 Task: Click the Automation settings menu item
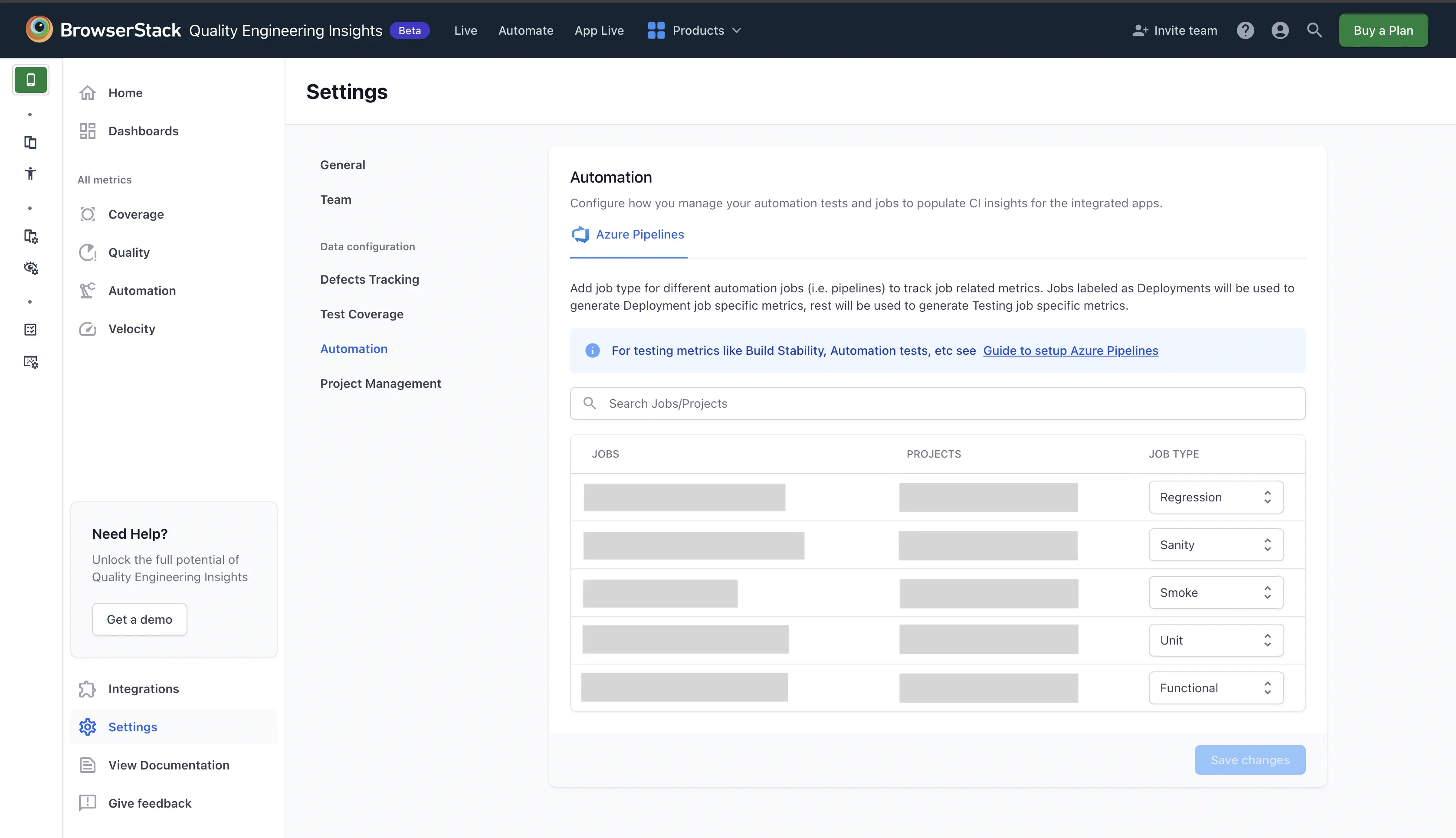(353, 348)
